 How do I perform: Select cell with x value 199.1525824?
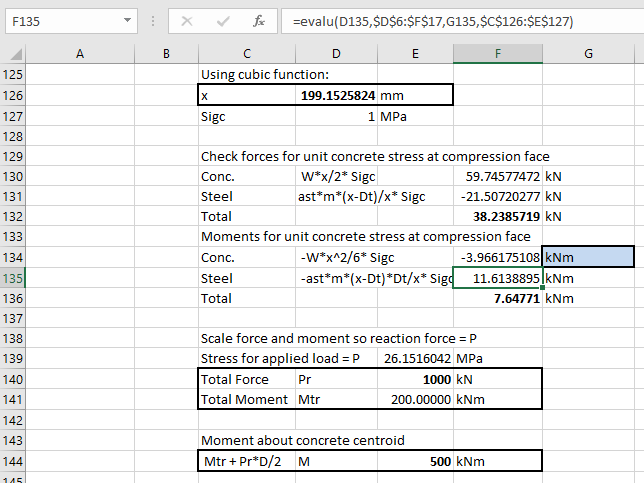(x=335, y=95)
